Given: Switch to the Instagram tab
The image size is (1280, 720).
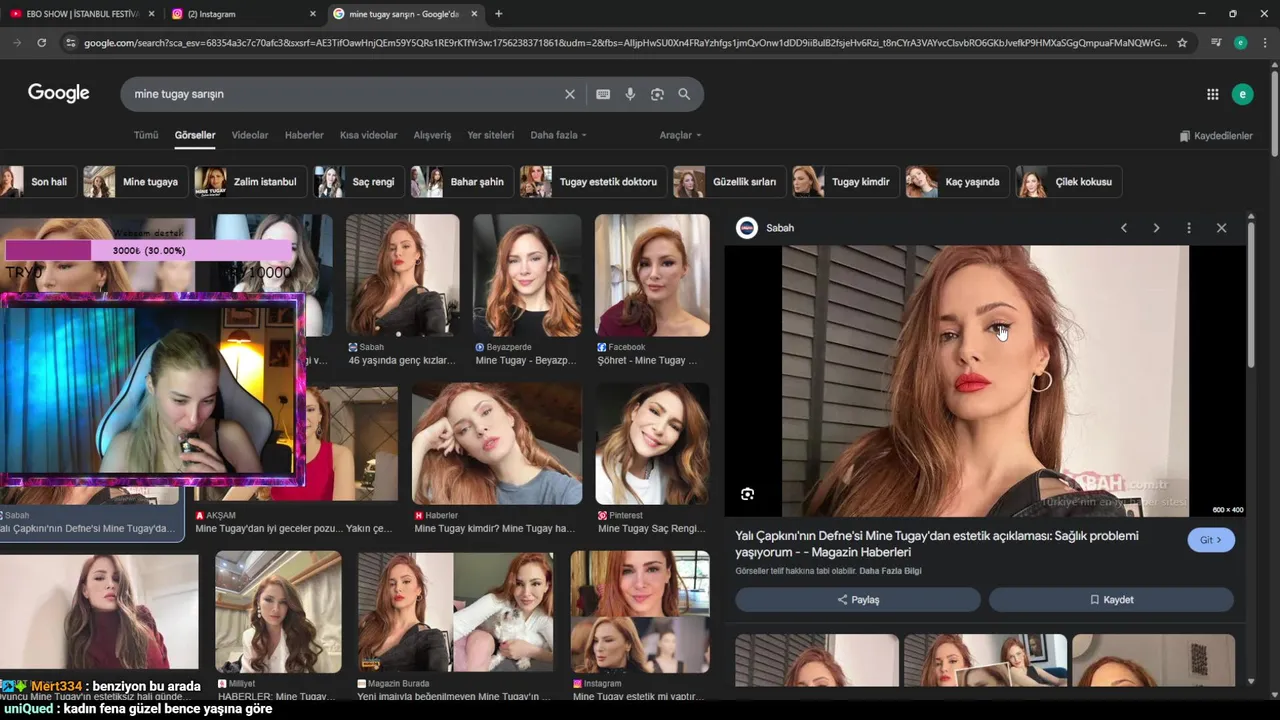Looking at the screenshot, I should coord(244,14).
